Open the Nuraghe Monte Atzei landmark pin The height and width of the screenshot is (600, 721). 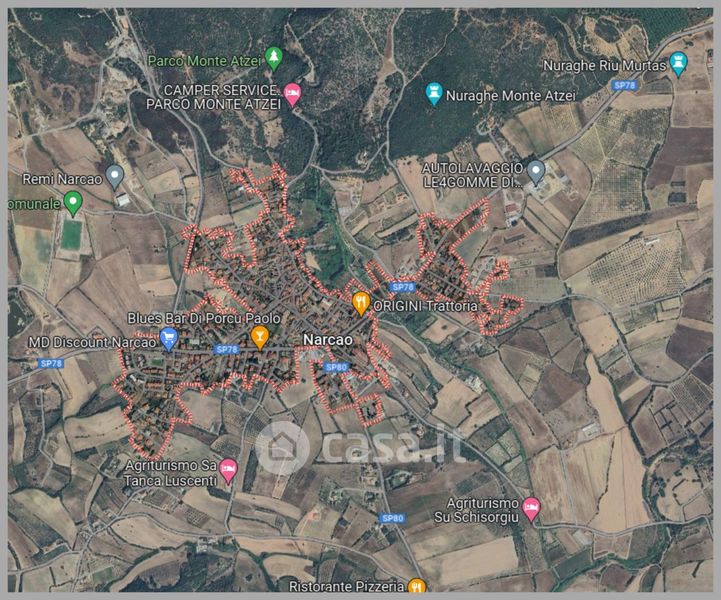tap(434, 94)
